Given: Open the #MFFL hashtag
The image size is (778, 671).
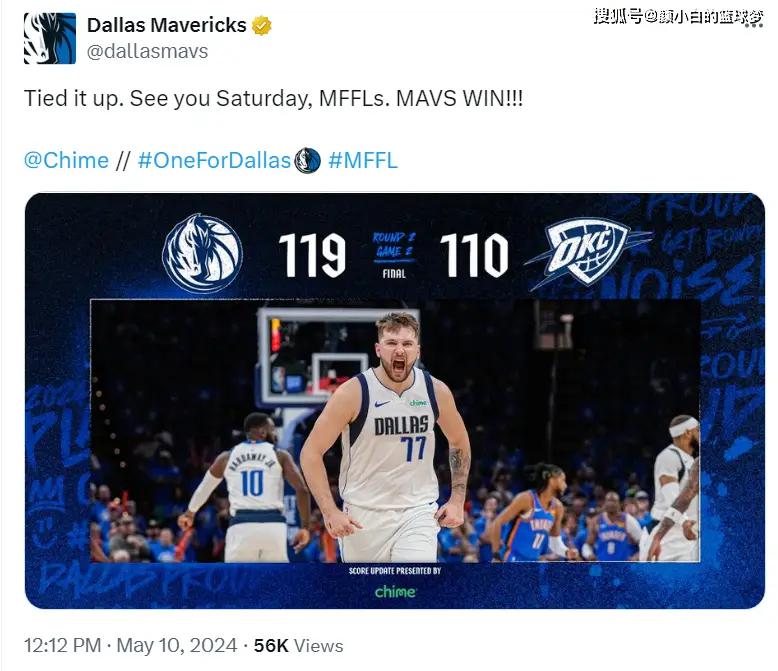Looking at the screenshot, I should (363, 160).
